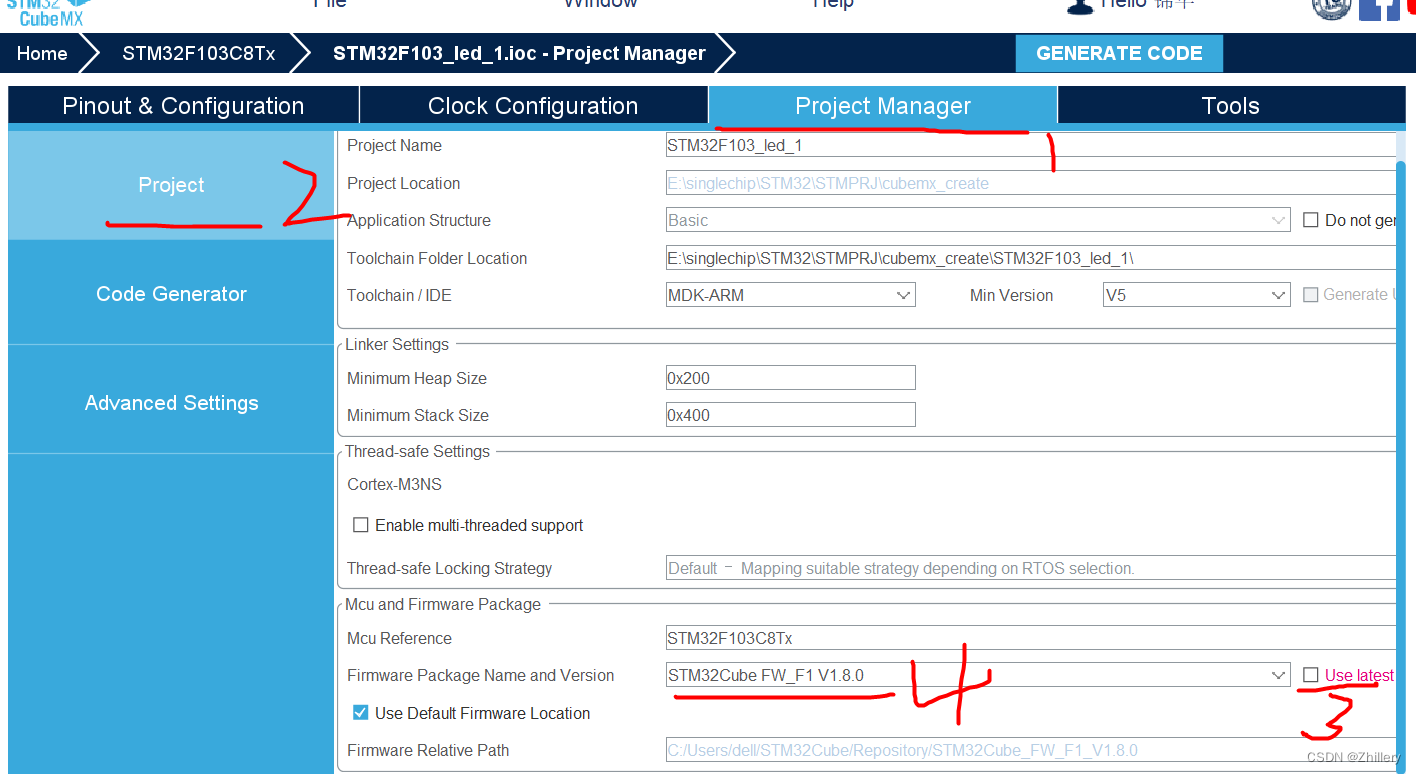Click the Project Name input field
The height and width of the screenshot is (774, 1416).
(x=1030, y=145)
